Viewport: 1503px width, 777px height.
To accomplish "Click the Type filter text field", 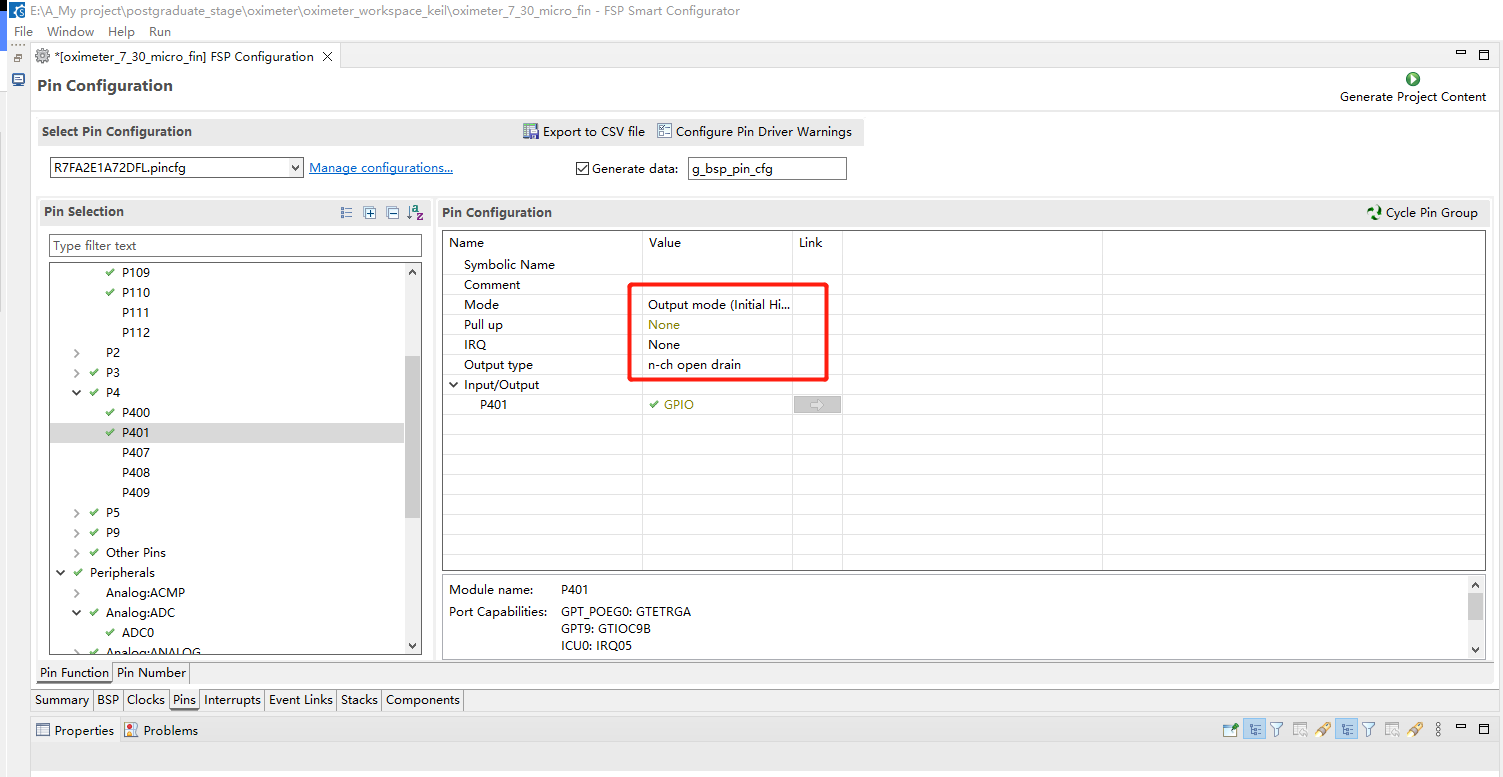I will (236, 246).
